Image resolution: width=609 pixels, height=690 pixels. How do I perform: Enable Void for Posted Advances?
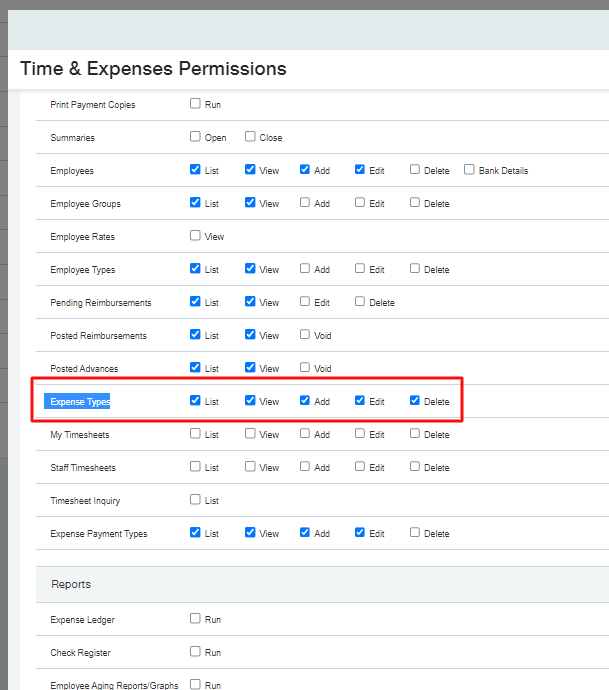click(304, 367)
